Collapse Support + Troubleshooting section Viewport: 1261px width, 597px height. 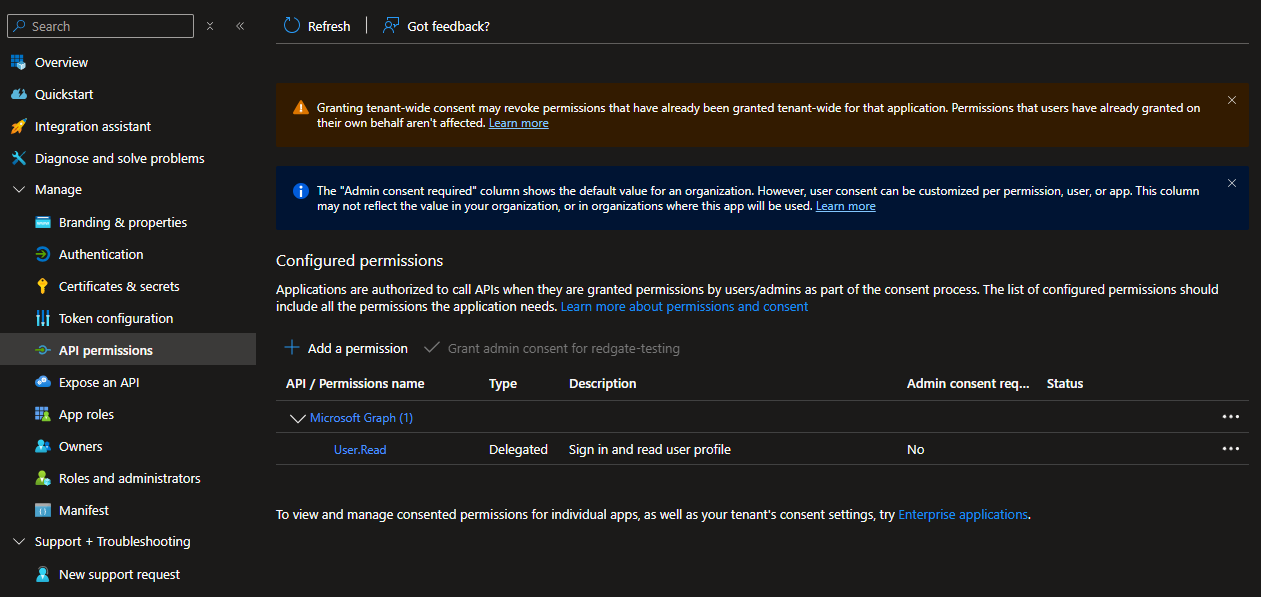tap(19, 542)
